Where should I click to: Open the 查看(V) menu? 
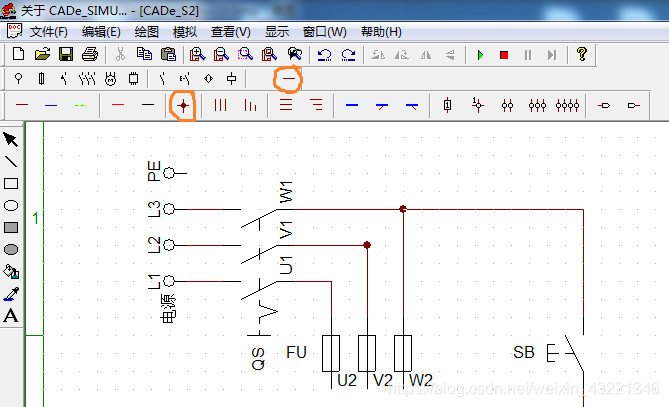(x=230, y=32)
